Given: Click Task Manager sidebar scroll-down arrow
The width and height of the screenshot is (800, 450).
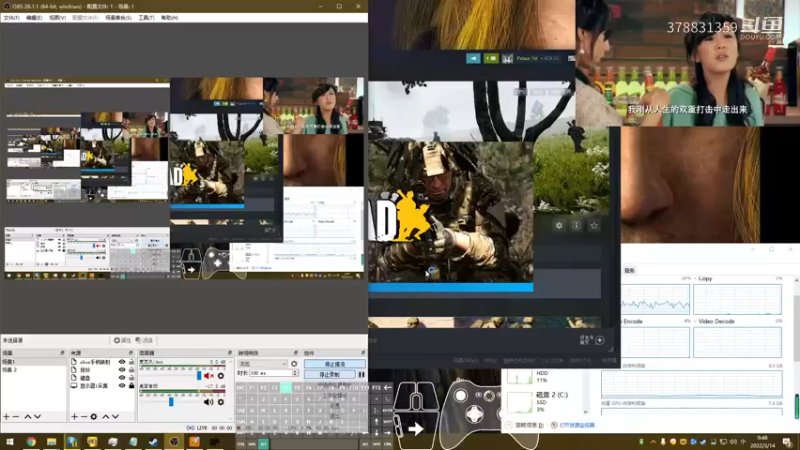Looking at the screenshot, I should 585,412.
